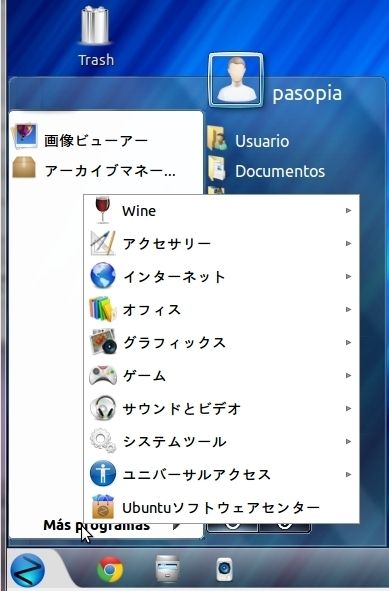Open the インターネット menu entry
The image size is (389, 591).
(x=221, y=277)
